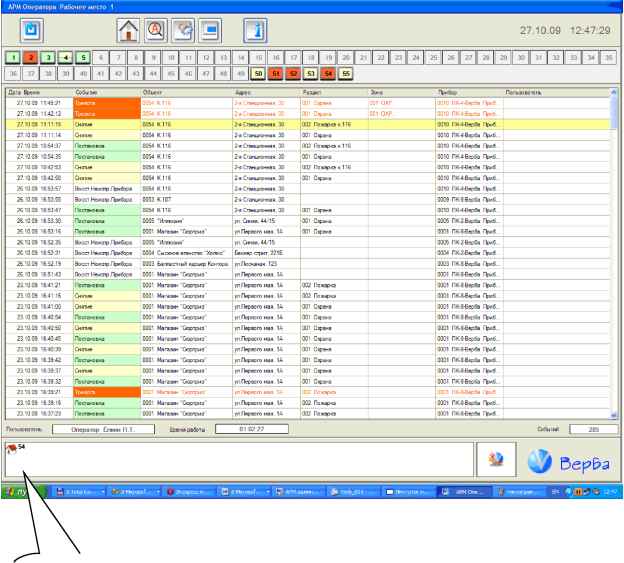Open the magnifier search icon with letter A
Screen dimensions: 624x563
click(x=156, y=30)
